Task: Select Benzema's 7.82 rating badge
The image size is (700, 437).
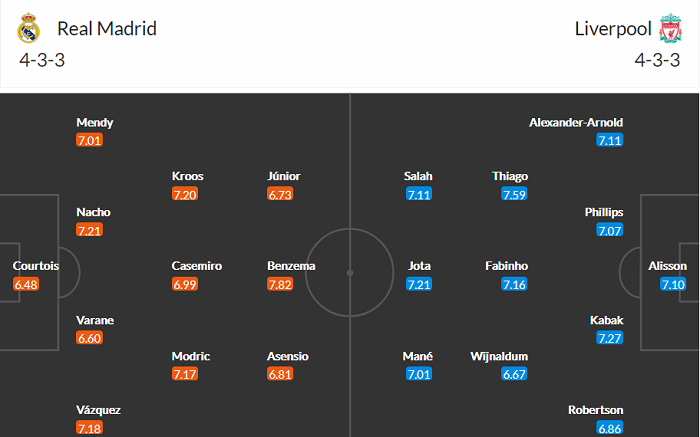Action: click(x=281, y=284)
